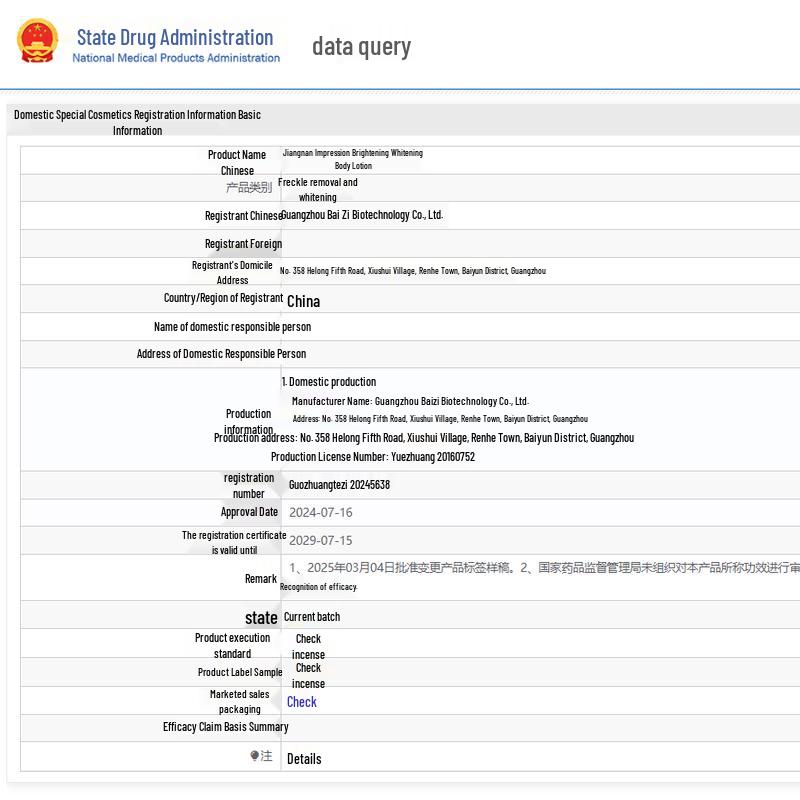Click the 'Production information' label
Screen dimensions: 800x800
[248, 421]
